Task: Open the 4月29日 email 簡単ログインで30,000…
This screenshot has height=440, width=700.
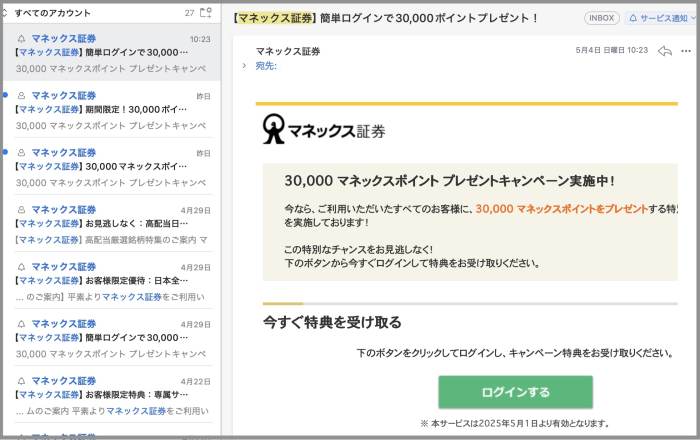Action: click(112, 338)
